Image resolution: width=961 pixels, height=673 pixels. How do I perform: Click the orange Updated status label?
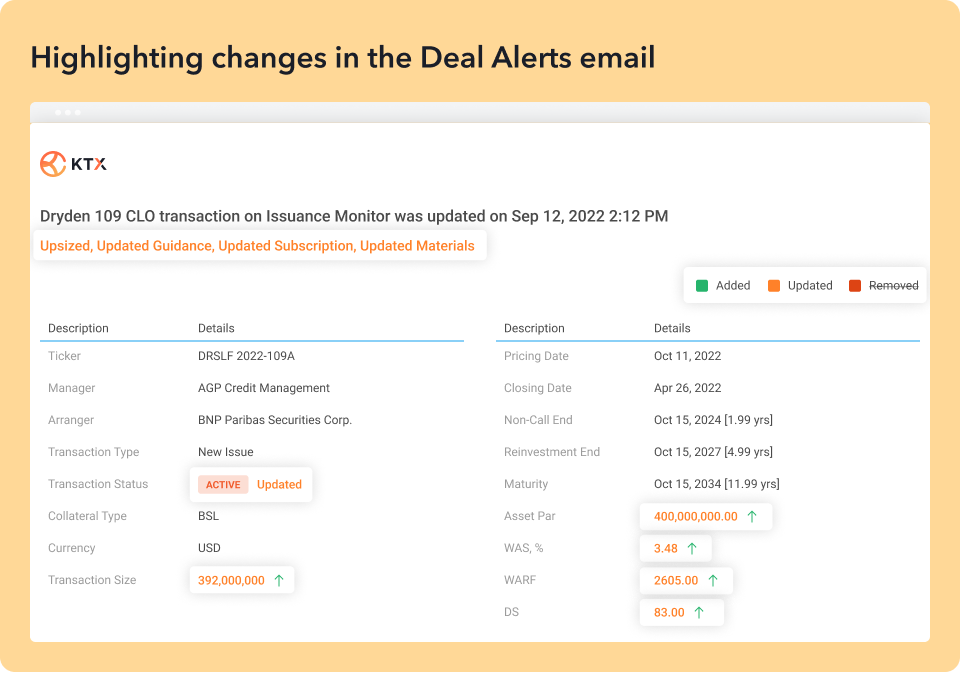pyautogui.click(x=279, y=484)
